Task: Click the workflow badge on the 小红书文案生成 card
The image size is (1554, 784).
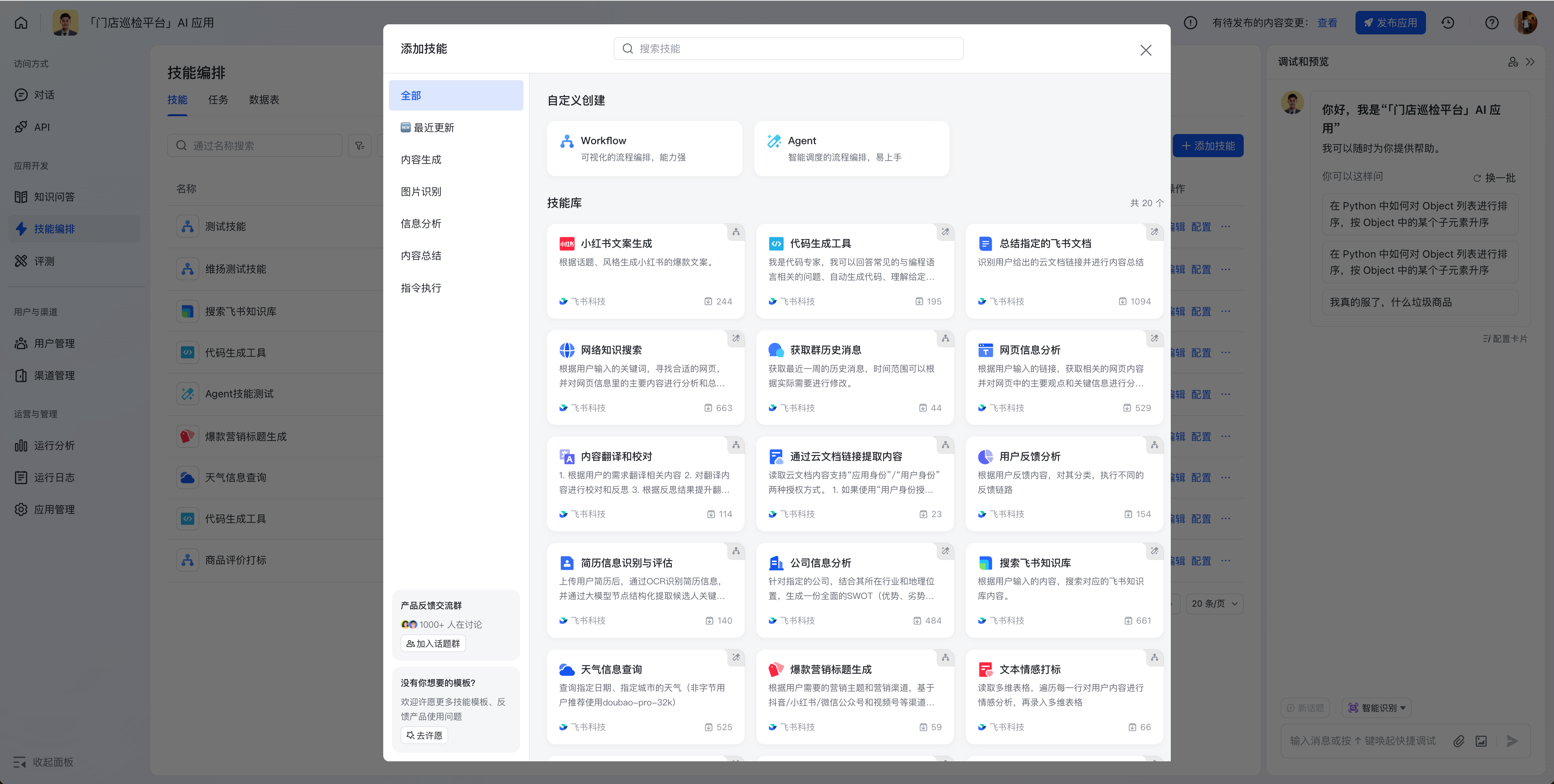Action: 736,232
